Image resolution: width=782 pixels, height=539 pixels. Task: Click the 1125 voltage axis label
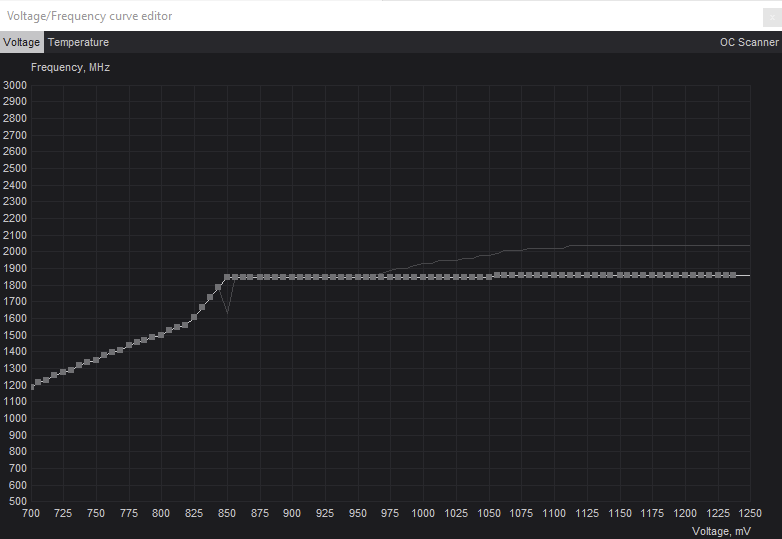click(586, 514)
